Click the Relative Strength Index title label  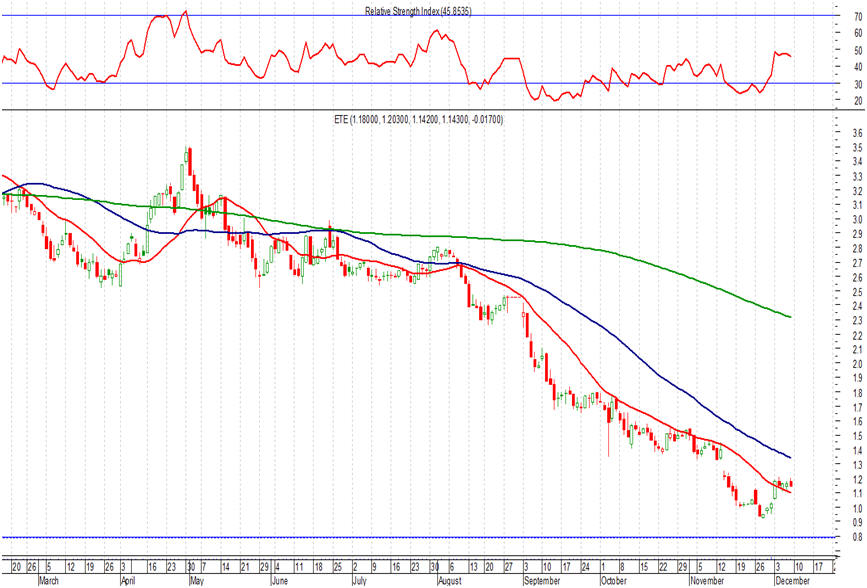click(x=418, y=11)
